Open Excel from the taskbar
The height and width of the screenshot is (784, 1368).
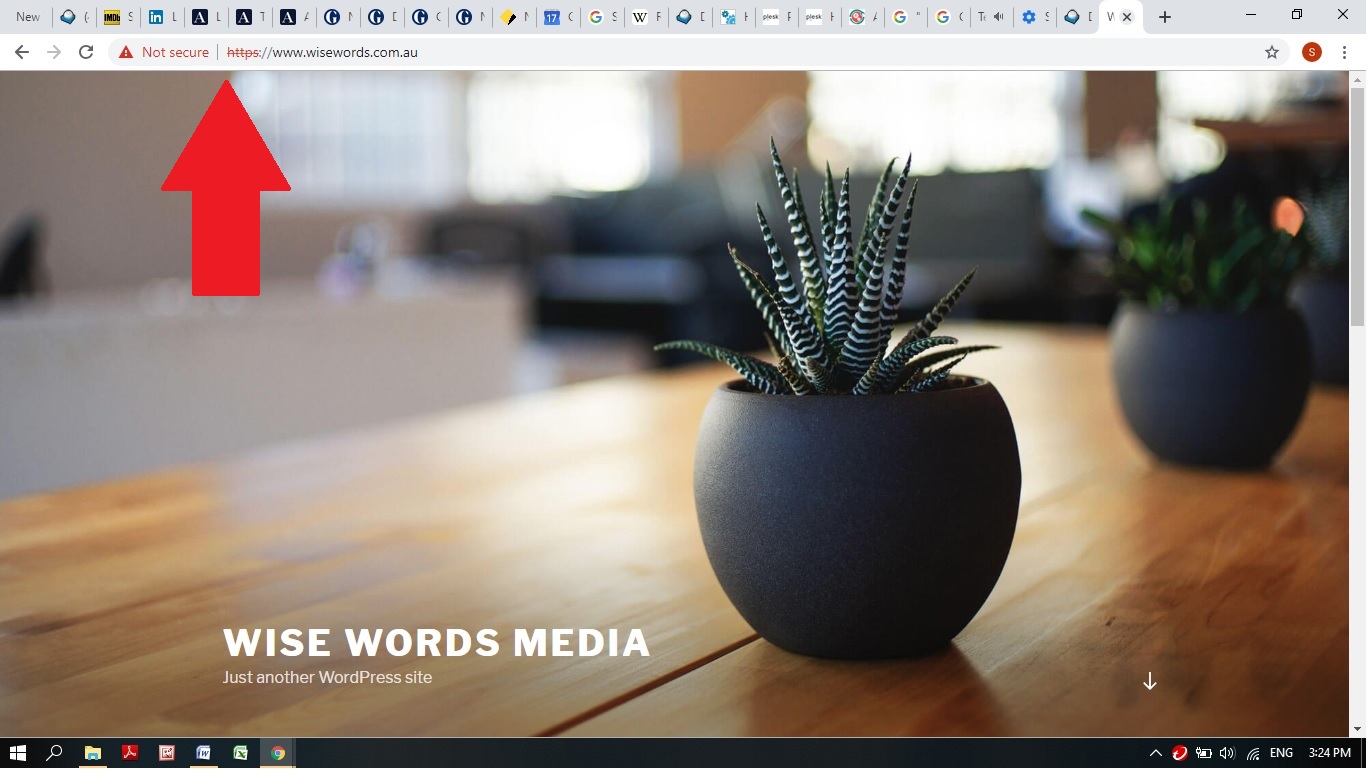tap(241, 753)
